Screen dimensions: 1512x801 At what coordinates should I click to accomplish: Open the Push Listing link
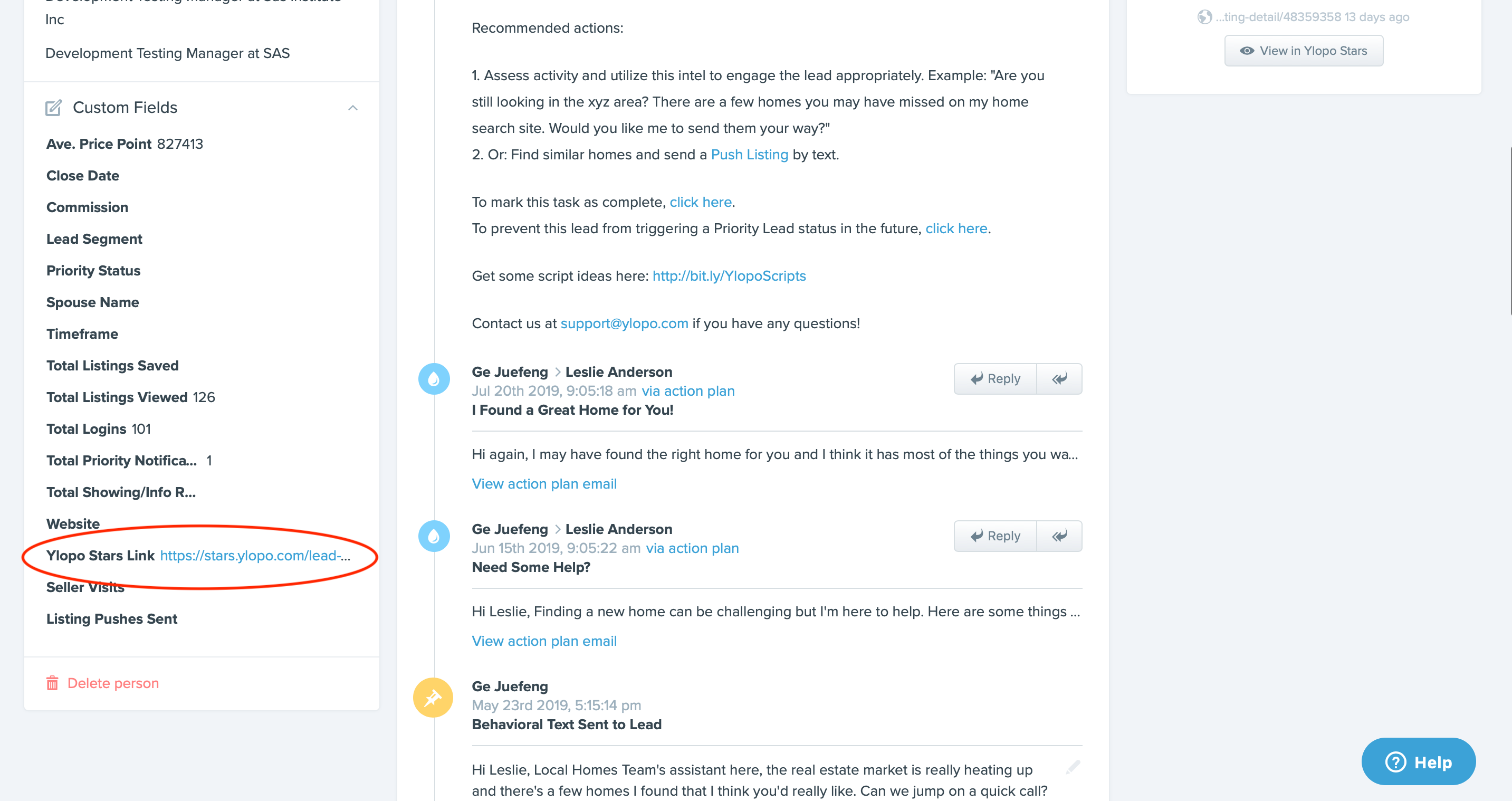(749, 155)
